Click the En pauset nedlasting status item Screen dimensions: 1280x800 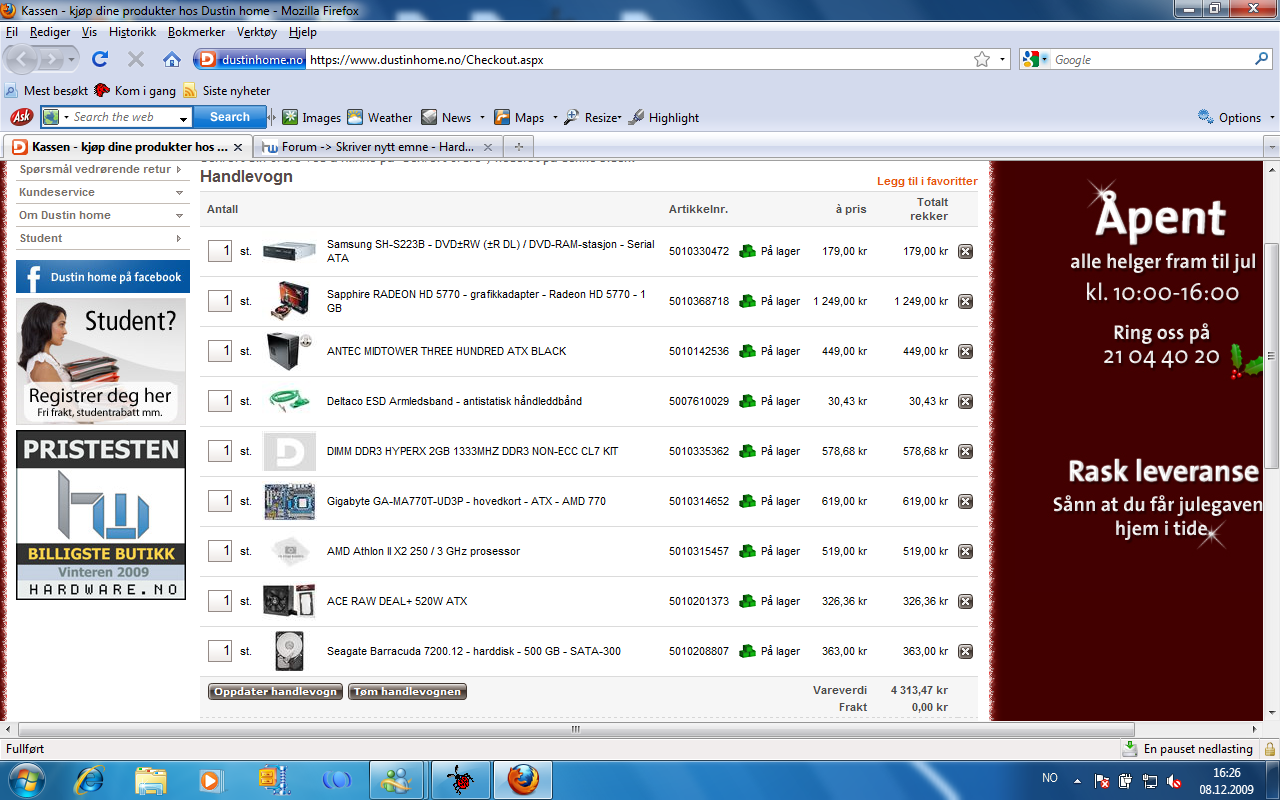1188,749
